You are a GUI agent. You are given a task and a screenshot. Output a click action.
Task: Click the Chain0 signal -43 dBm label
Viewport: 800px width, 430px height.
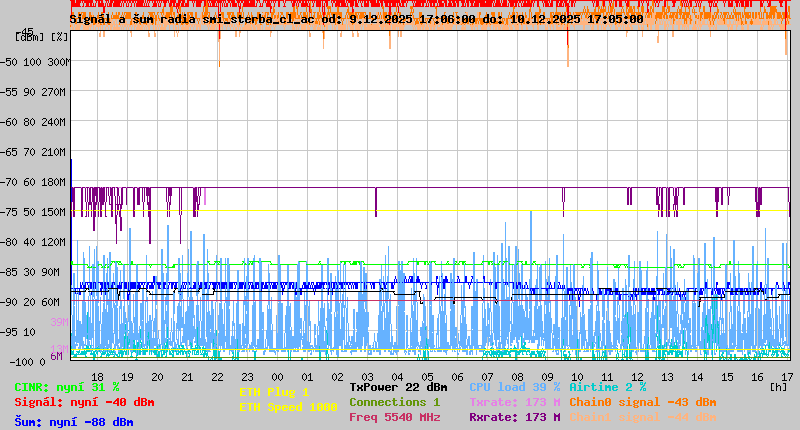point(642,402)
